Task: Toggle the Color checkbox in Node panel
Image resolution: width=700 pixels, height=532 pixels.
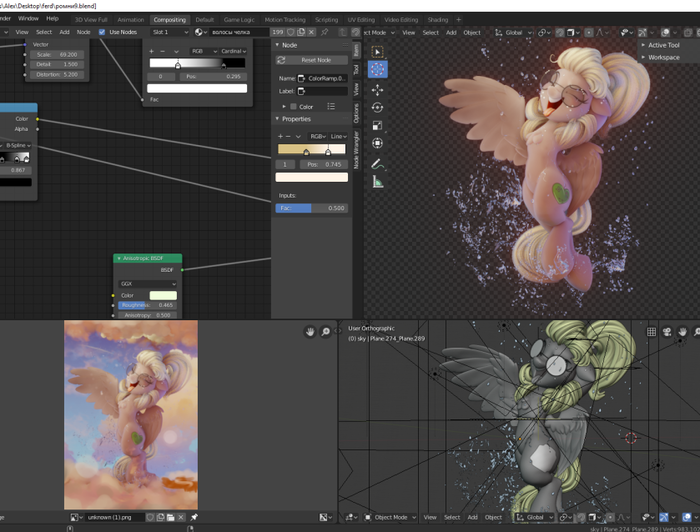Action: coord(293,106)
